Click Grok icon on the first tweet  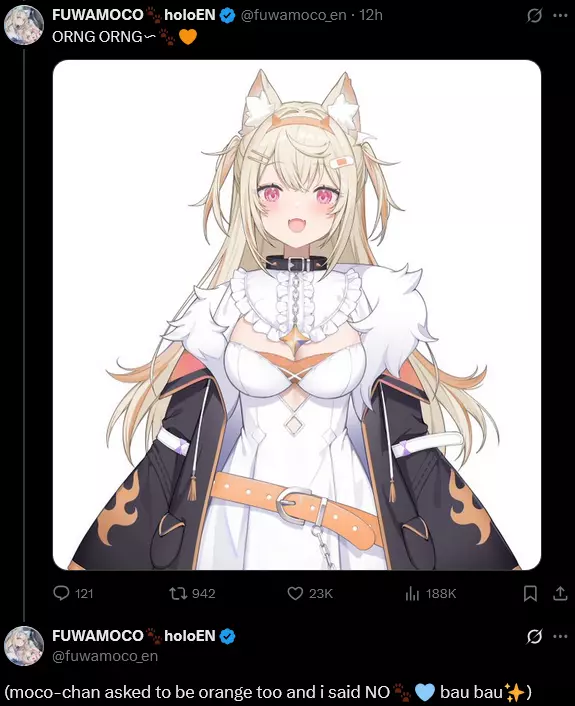(534, 16)
